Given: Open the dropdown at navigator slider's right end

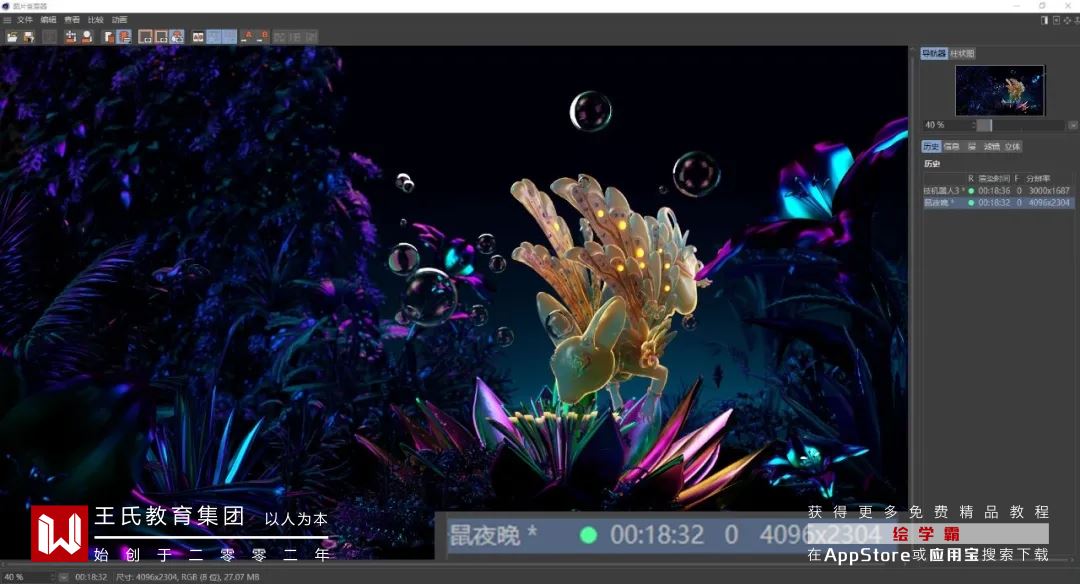Looking at the screenshot, I should [1072, 125].
